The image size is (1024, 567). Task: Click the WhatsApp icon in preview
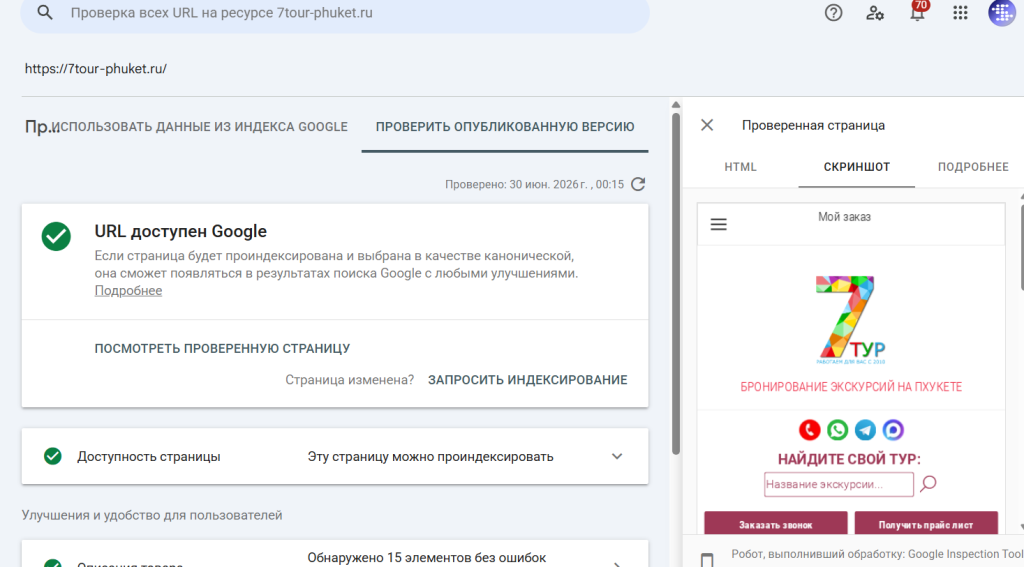click(x=837, y=430)
